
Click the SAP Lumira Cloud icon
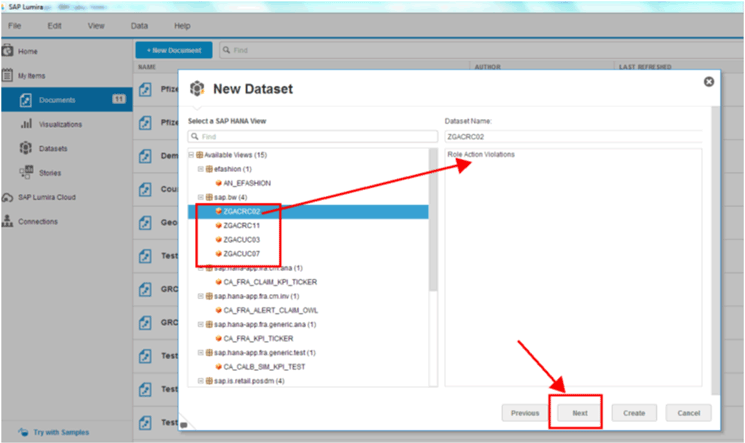(7, 197)
